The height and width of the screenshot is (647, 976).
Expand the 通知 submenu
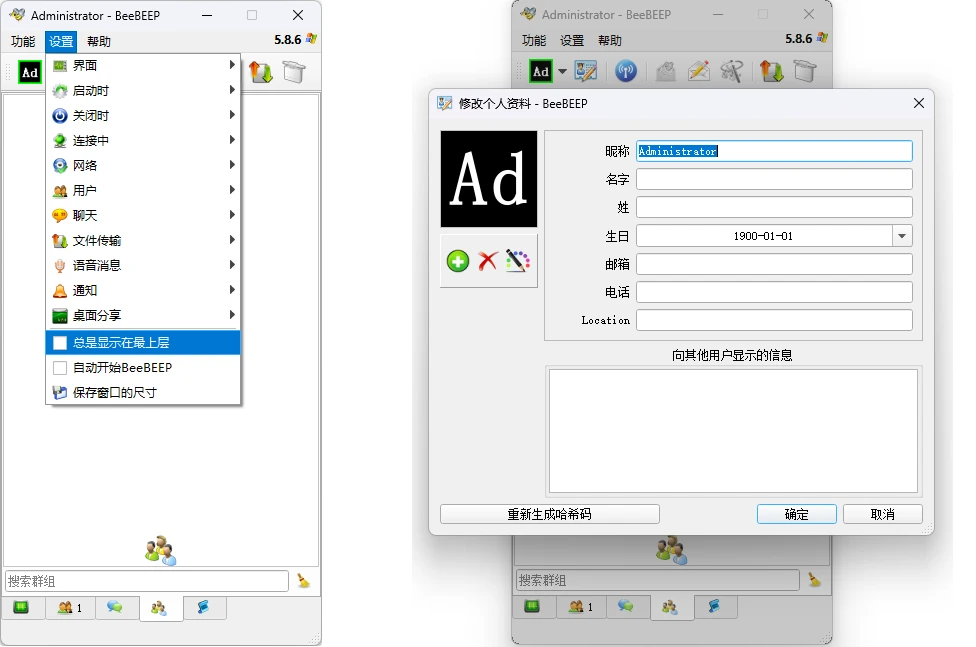click(143, 290)
